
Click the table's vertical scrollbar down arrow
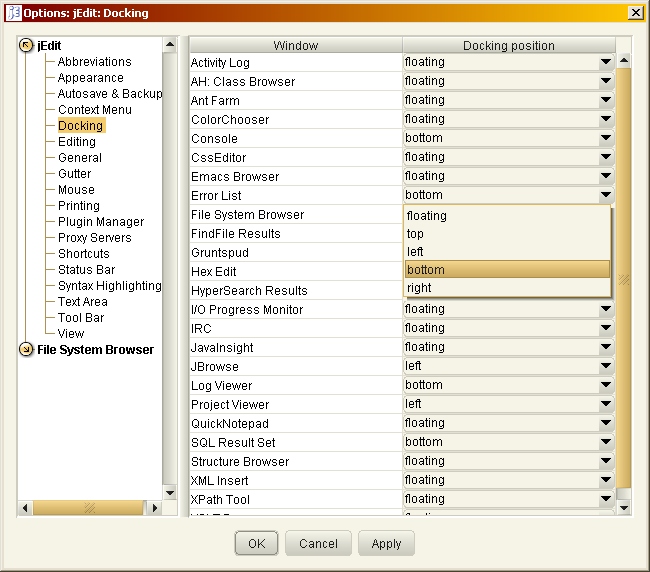pyautogui.click(x=624, y=508)
